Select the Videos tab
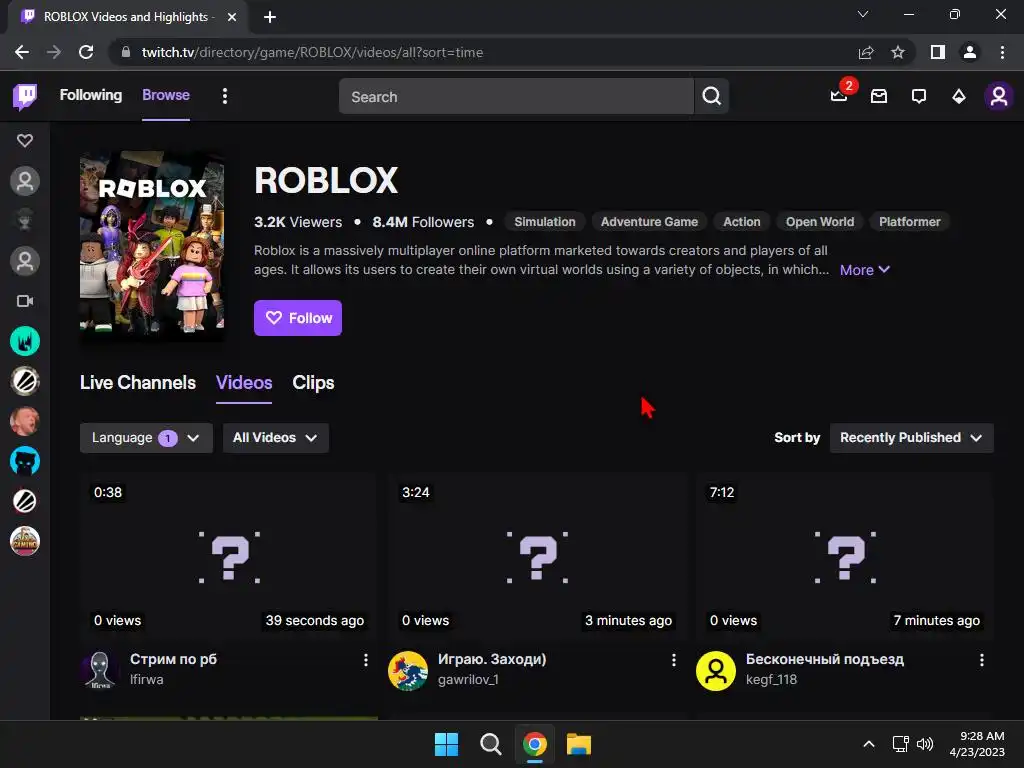Screen dimensions: 1024x768 (x=244, y=383)
